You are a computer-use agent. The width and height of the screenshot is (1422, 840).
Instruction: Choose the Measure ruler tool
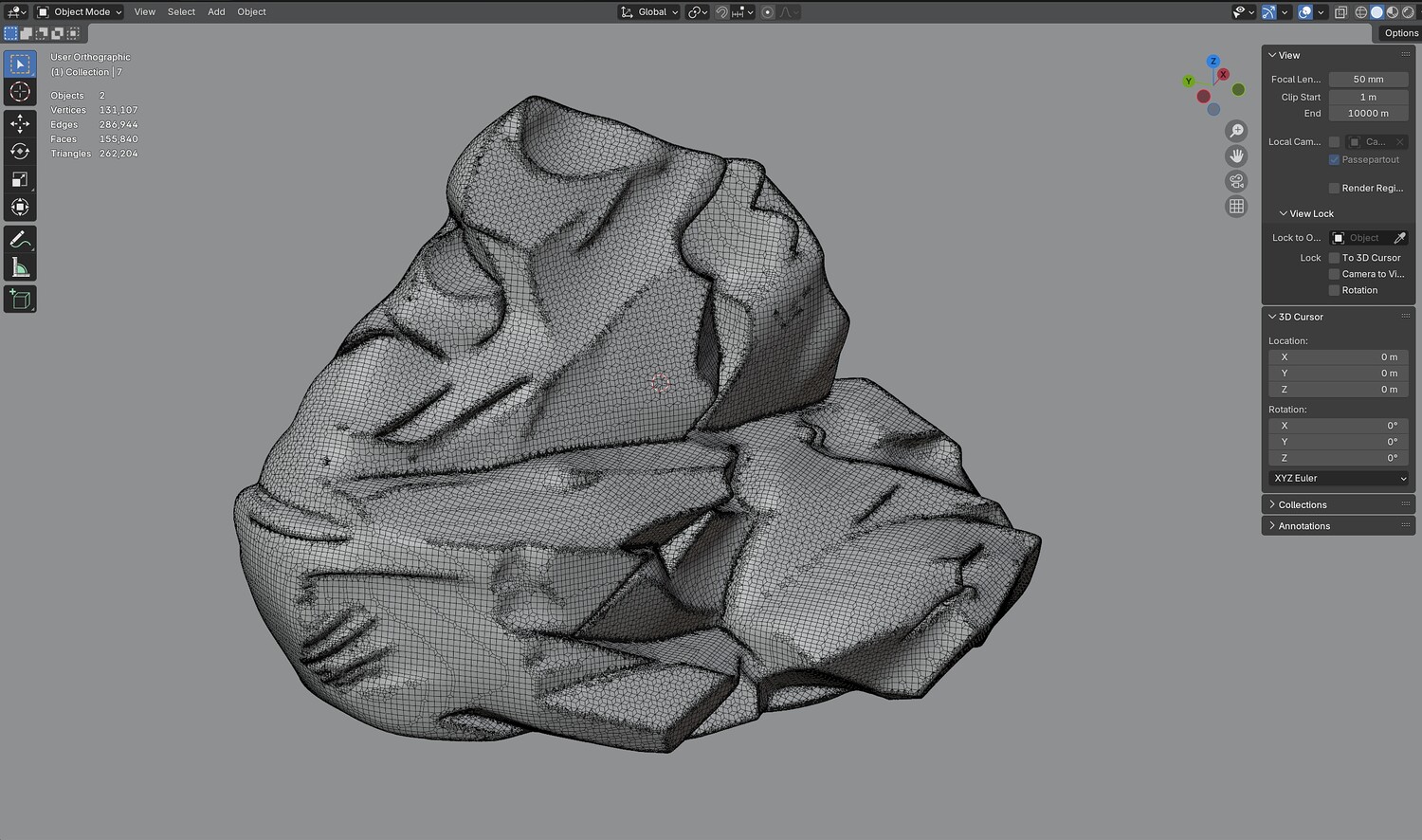click(x=20, y=267)
